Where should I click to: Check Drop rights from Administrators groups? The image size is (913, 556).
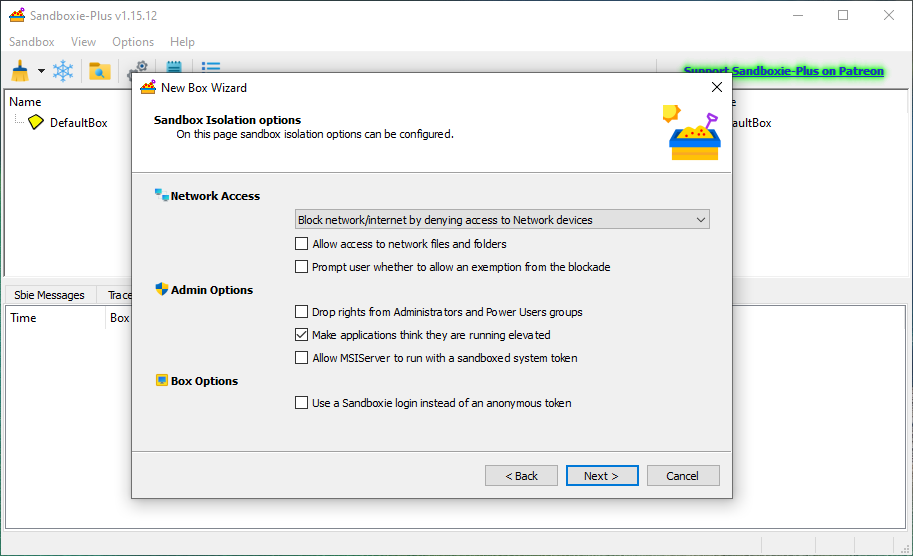pos(302,312)
